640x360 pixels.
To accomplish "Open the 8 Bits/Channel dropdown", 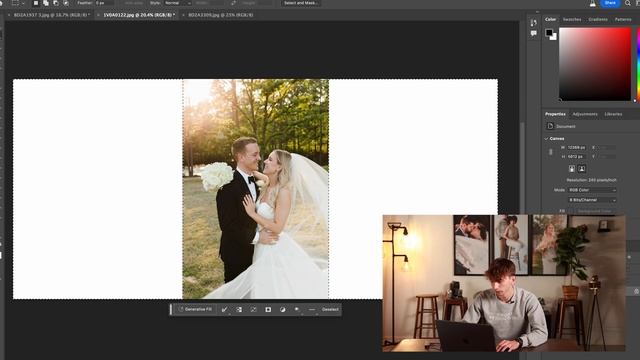I will point(592,200).
